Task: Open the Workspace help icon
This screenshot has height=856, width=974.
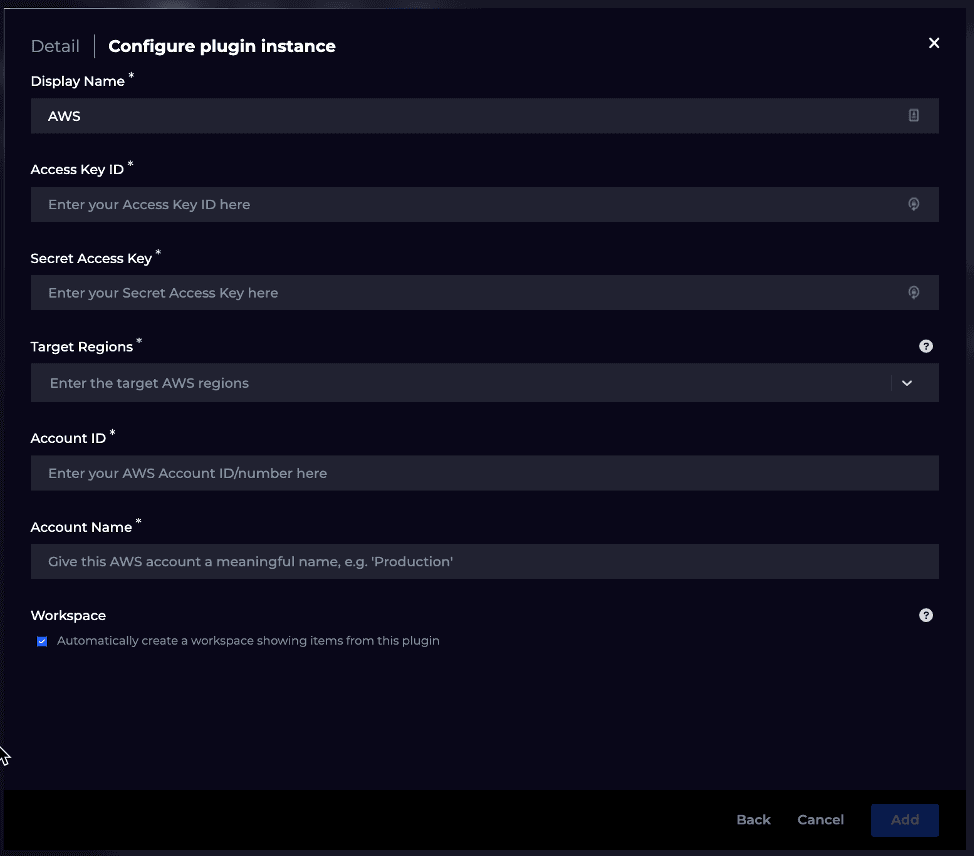Action: click(x=926, y=615)
